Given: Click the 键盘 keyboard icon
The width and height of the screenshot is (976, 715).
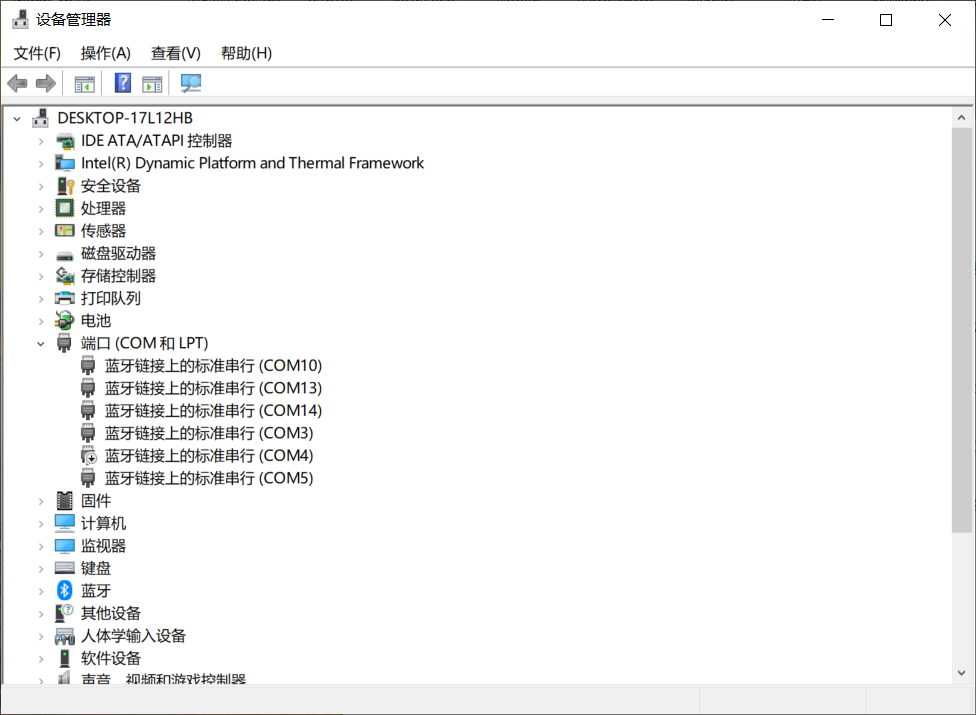Looking at the screenshot, I should point(65,568).
